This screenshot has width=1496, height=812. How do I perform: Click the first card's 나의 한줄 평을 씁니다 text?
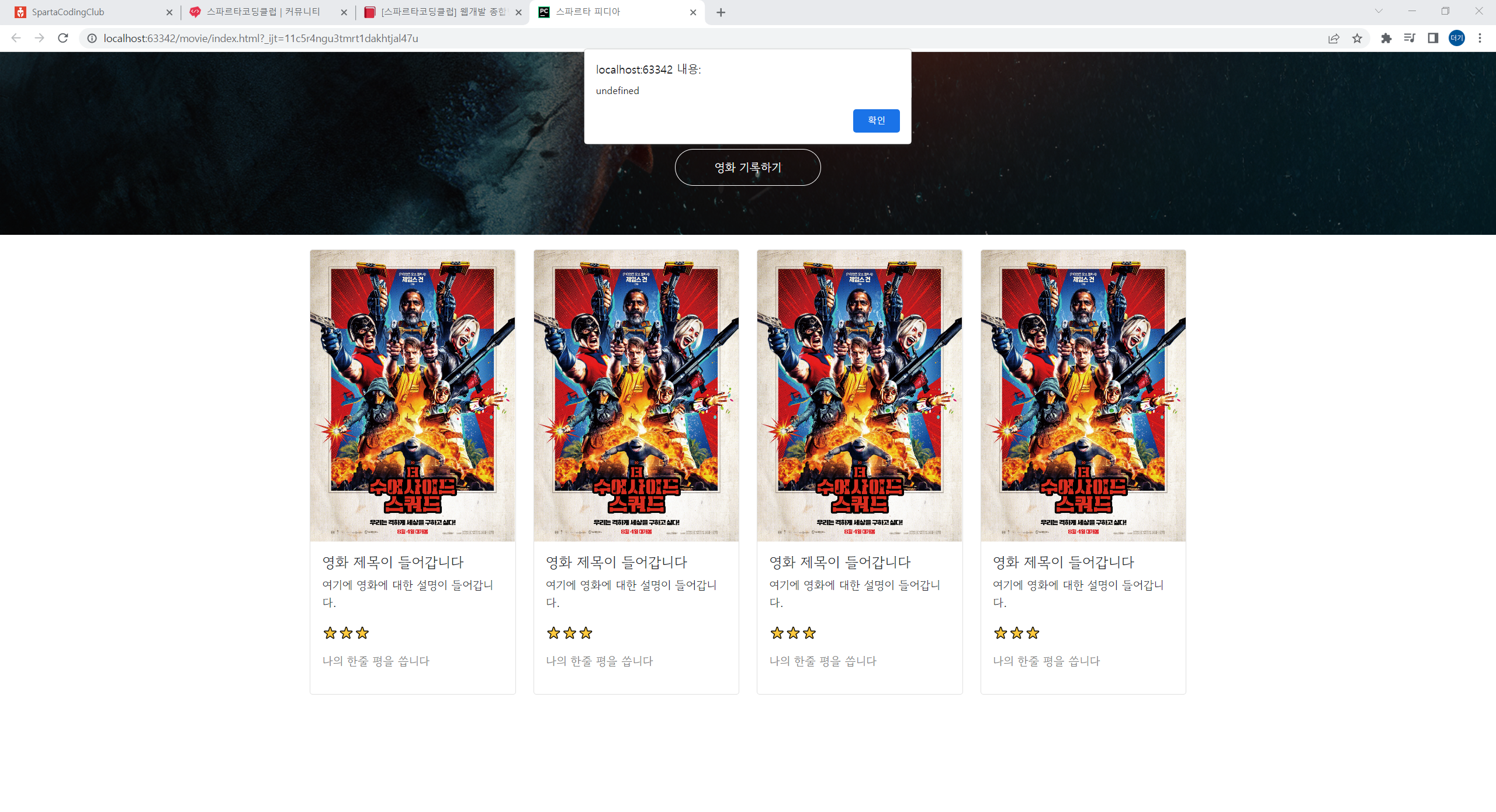coord(376,661)
